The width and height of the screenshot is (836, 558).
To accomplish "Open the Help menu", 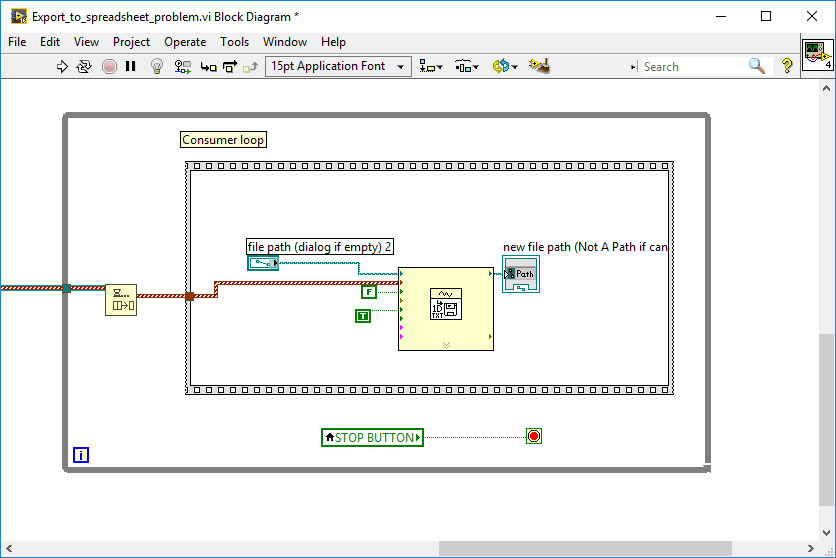I will (x=333, y=42).
